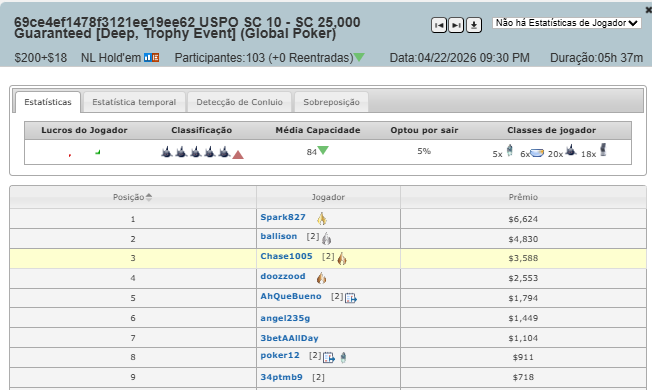This screenshot has height=390, width=652.
Task: Open AhQueBueno player profile
Action: [291, 296]
